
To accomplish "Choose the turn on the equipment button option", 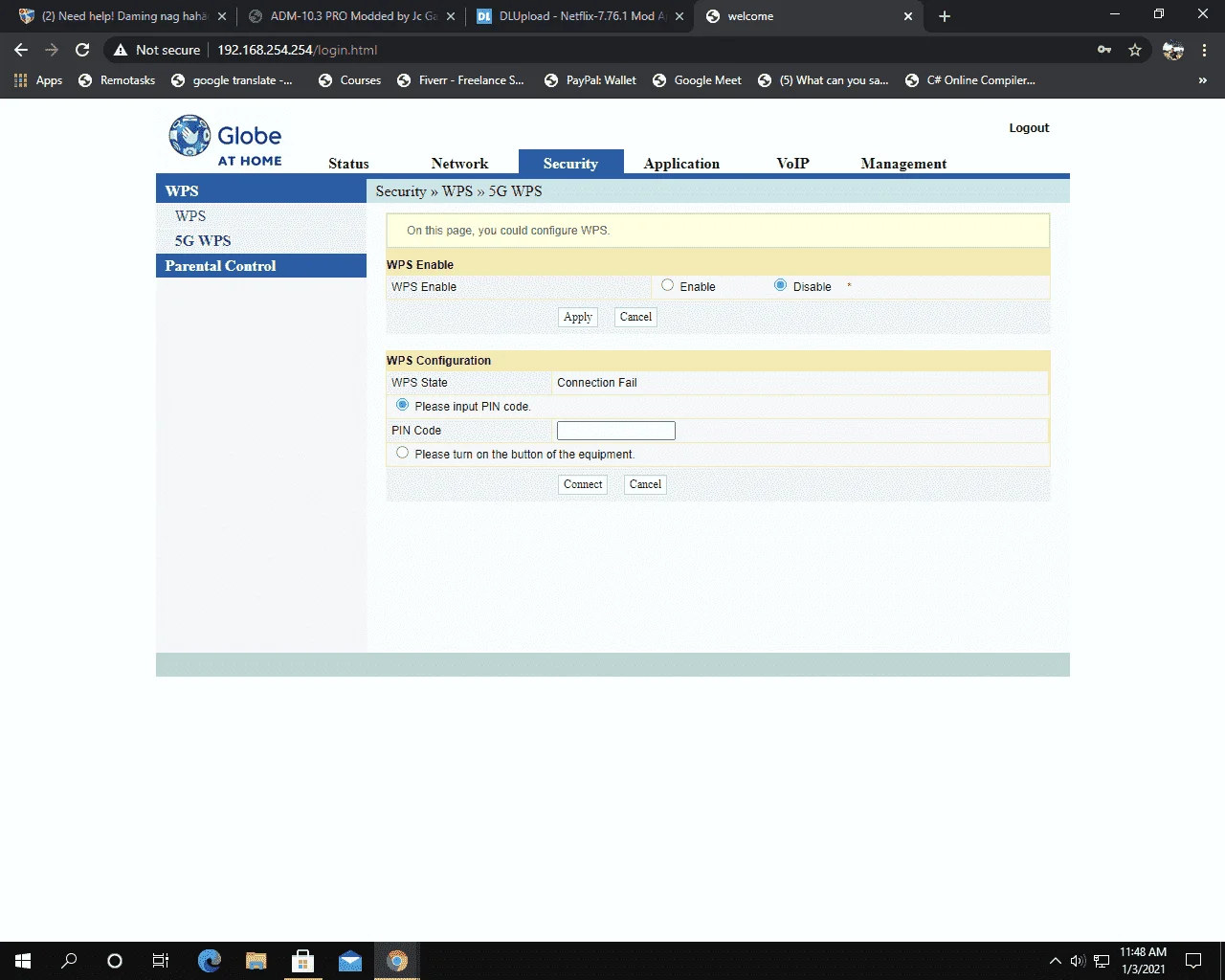I will pyautogui.click(x=402, y=453).
